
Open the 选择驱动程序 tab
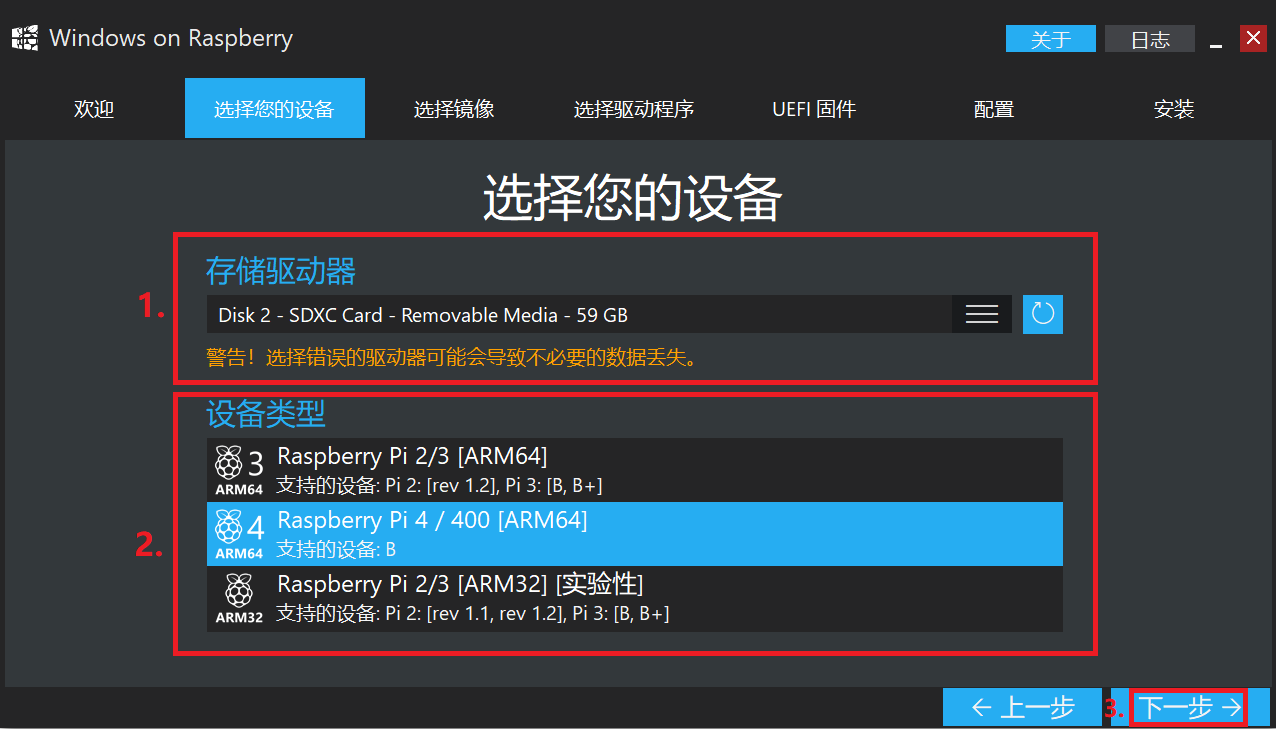pos(634,109)
